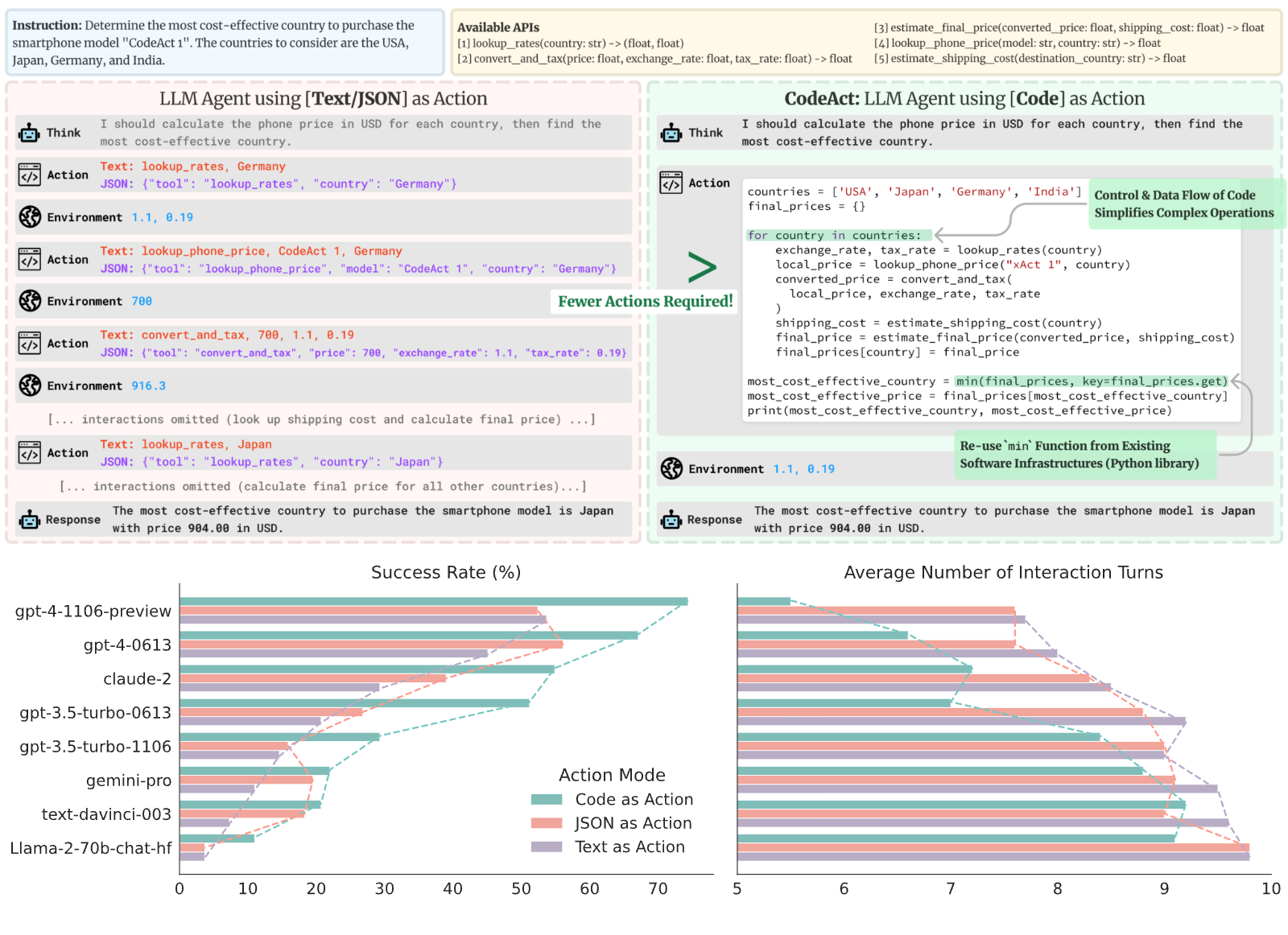Click the "text-davinci-003" axis label
Screen dimensions: 1288x935
click(106, 814)
